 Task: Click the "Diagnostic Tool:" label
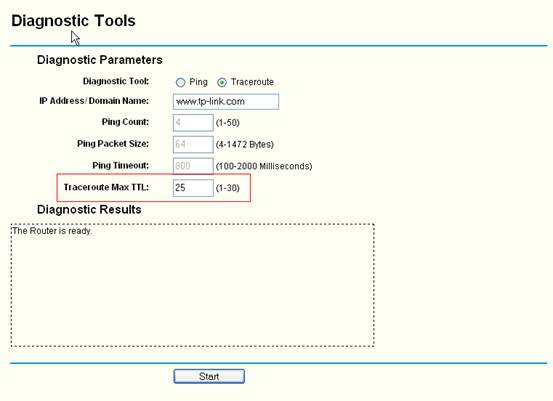(116, 81)
